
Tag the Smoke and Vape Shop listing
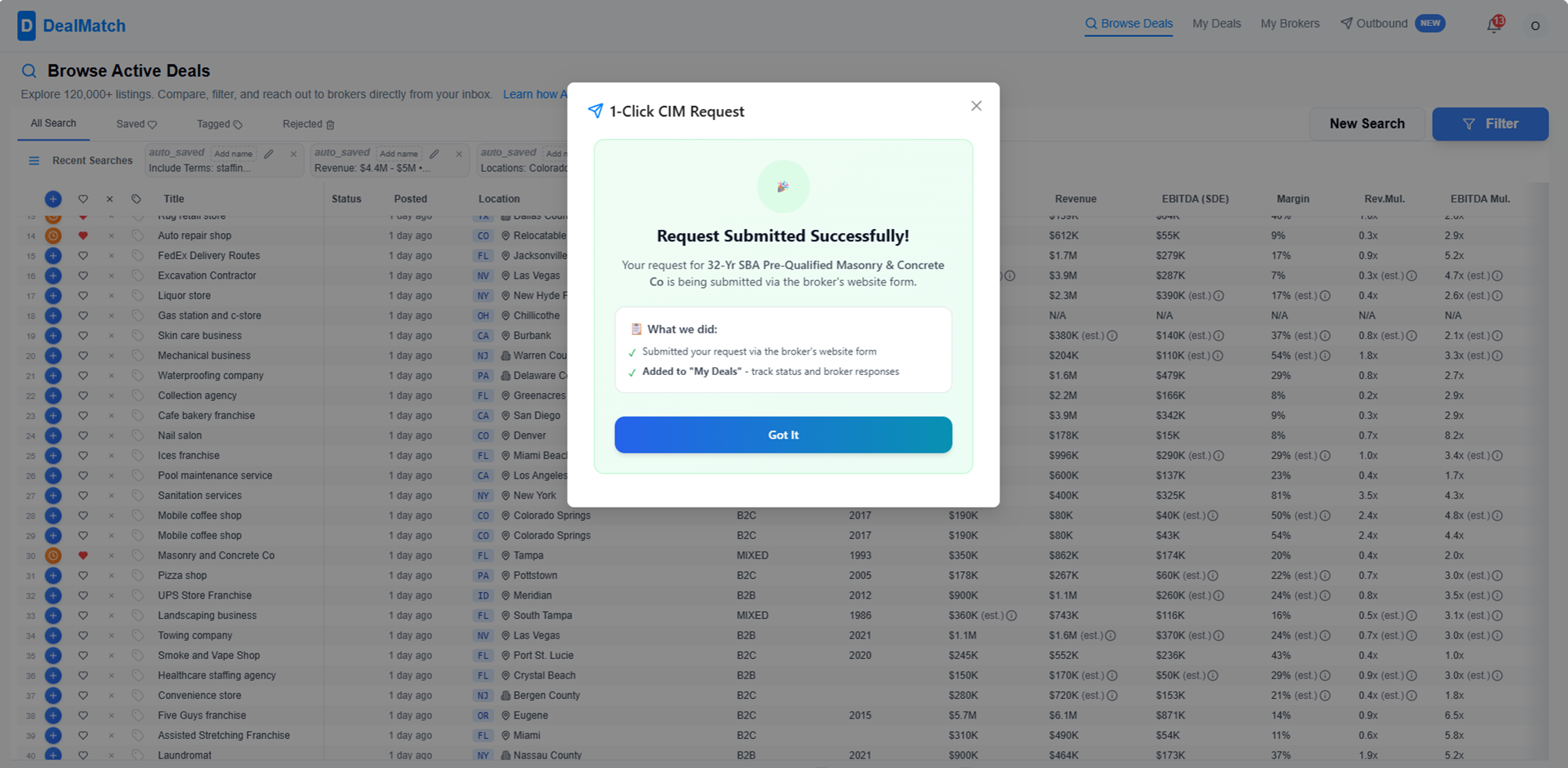(x=137, y=656)
